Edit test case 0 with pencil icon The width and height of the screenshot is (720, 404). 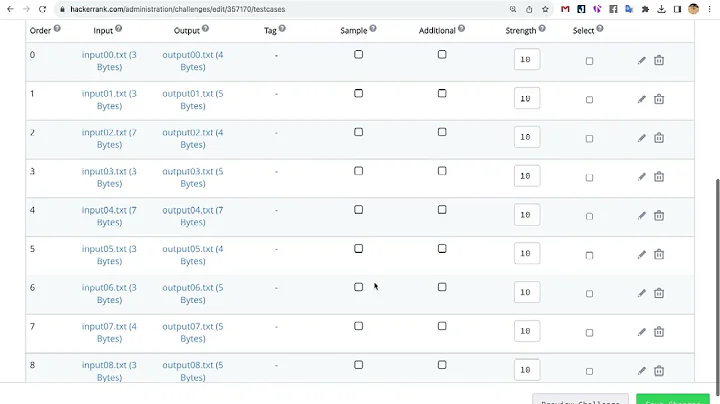(642, 60)
